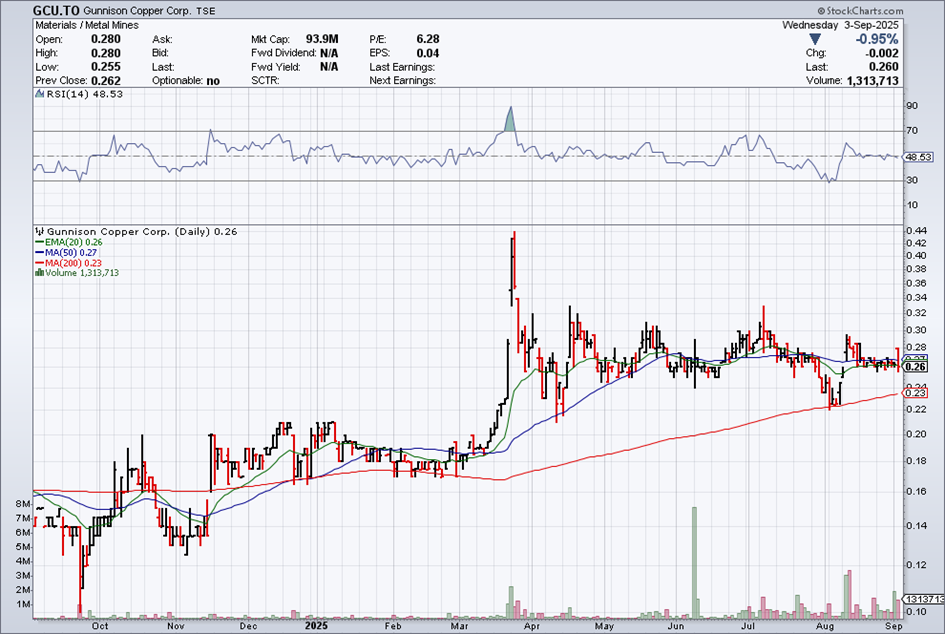Click the EPS value 0.04

(428, 53)
